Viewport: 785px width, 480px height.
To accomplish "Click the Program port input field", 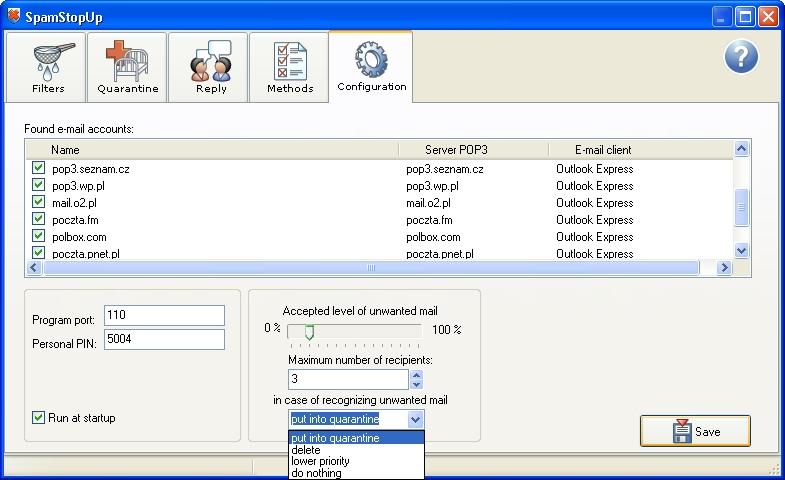I will (x=164, y=315).
